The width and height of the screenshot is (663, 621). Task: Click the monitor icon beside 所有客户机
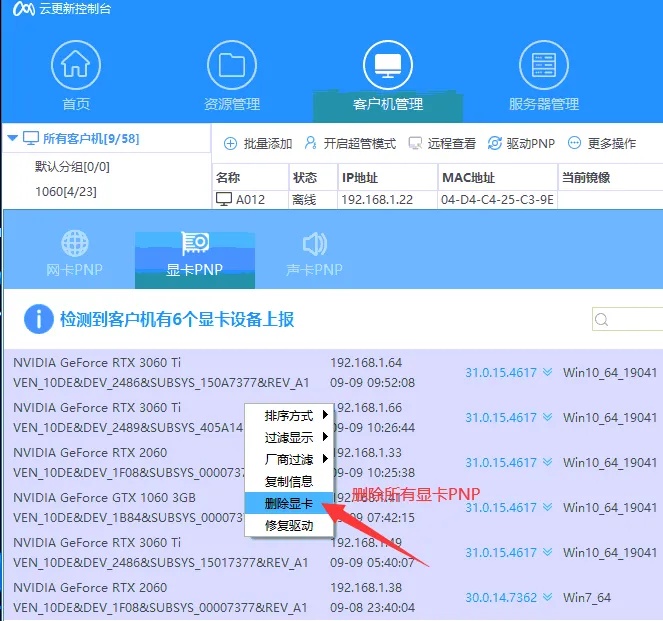tap(30, 138)
